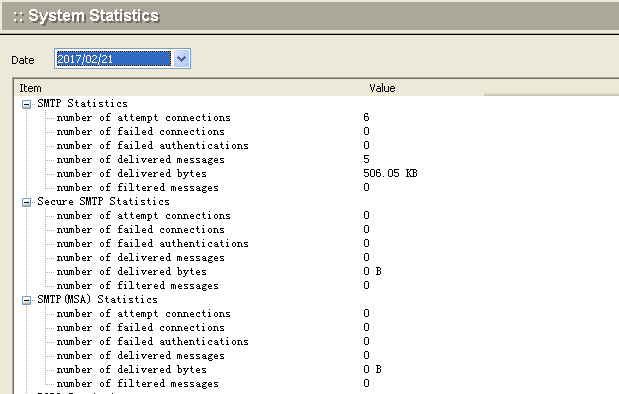619x394 pixels.
Task: Collapse the SMTP Statistics tree node
Action: click(x=26, y=104)
